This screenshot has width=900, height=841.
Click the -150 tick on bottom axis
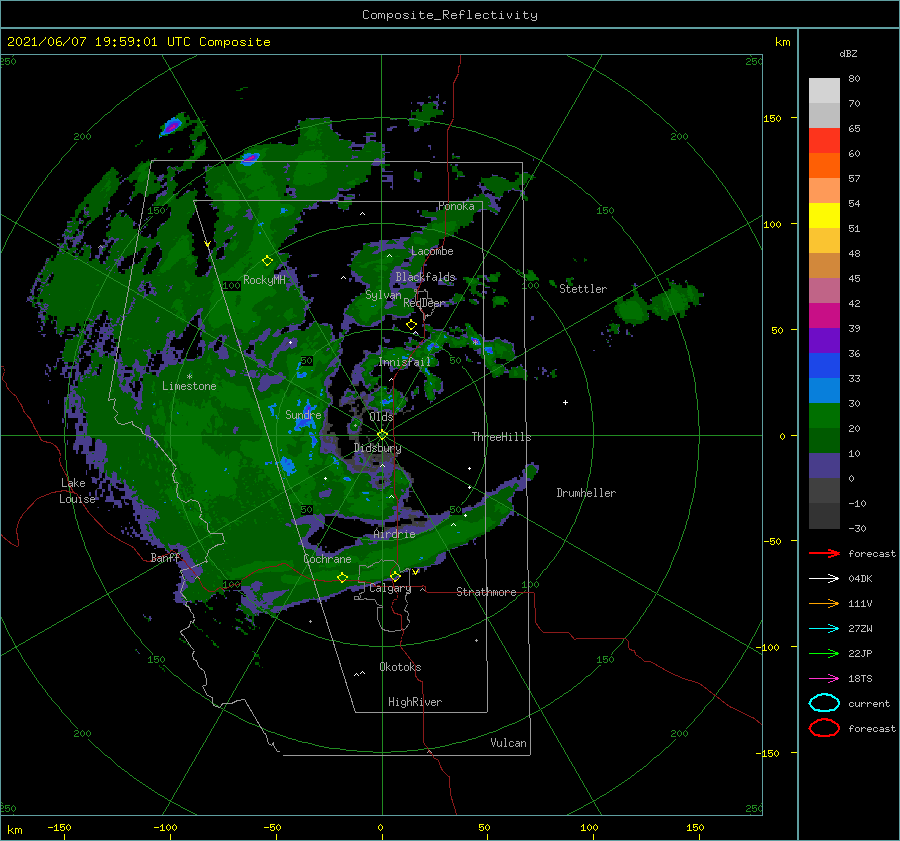59,827
